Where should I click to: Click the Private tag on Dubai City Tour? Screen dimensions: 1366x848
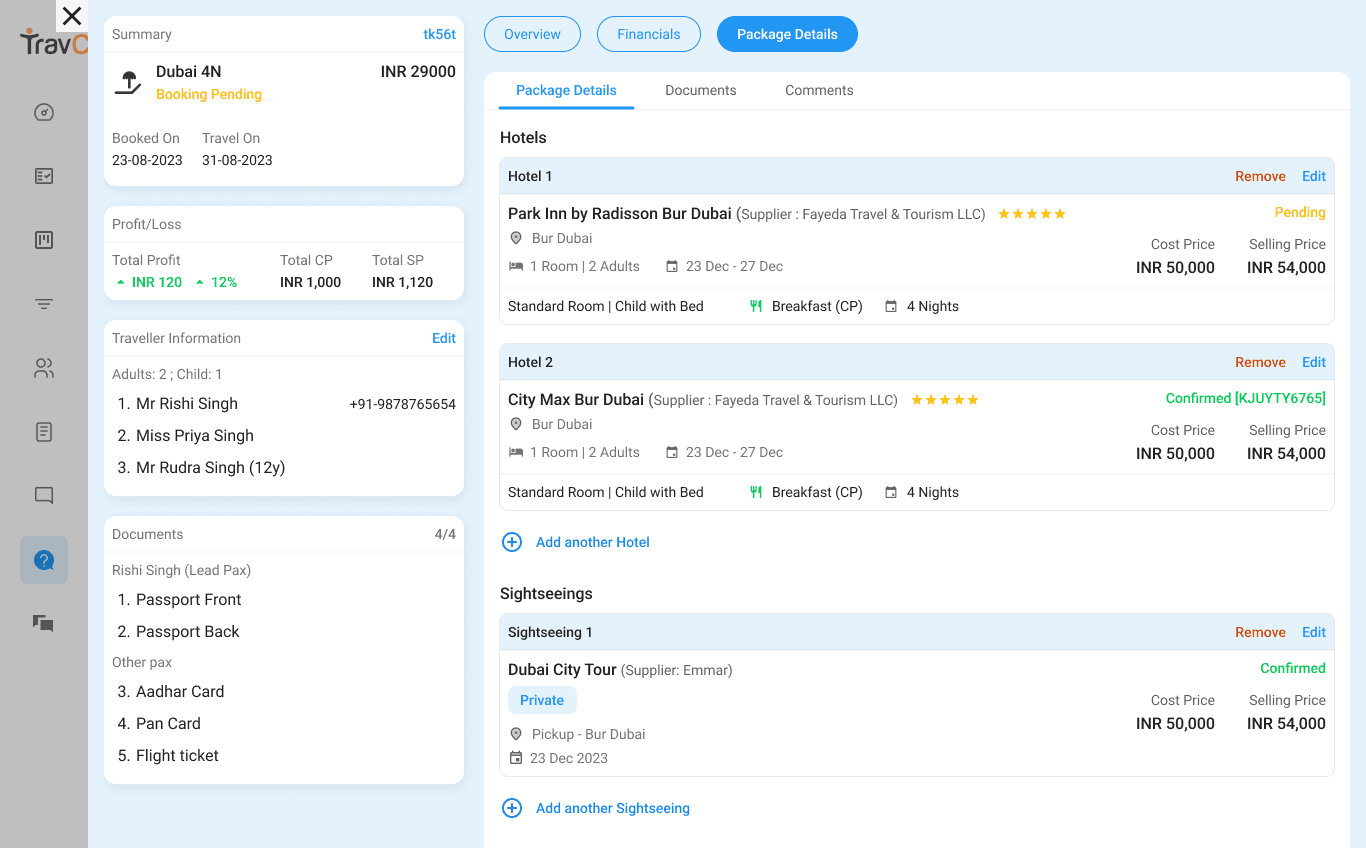(x=542, y=700)
